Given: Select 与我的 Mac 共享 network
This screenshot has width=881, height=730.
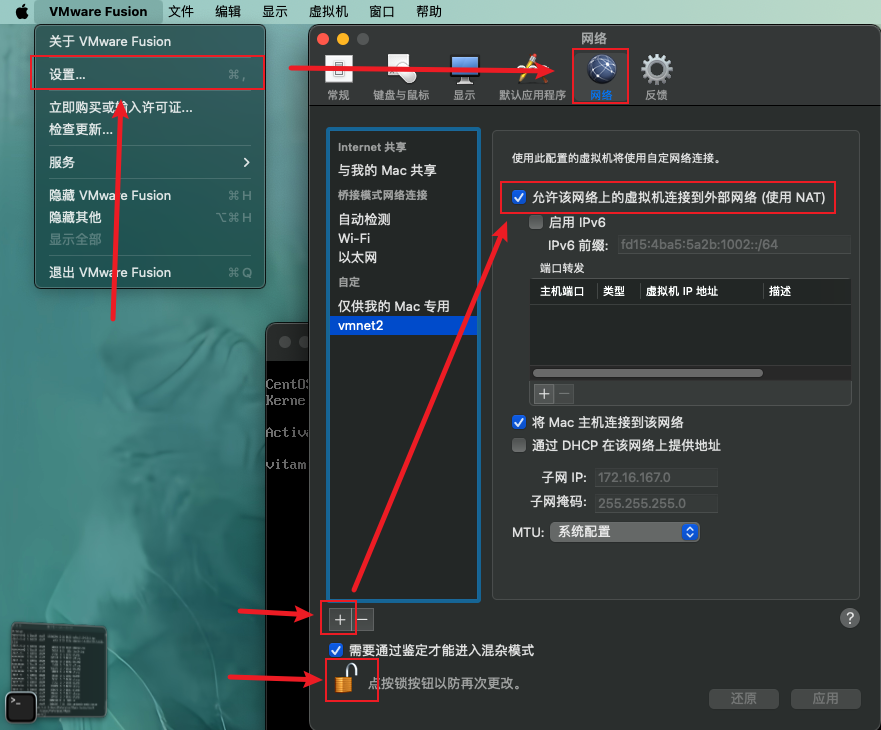Looking at the screenshot, I should pos(403,170).
